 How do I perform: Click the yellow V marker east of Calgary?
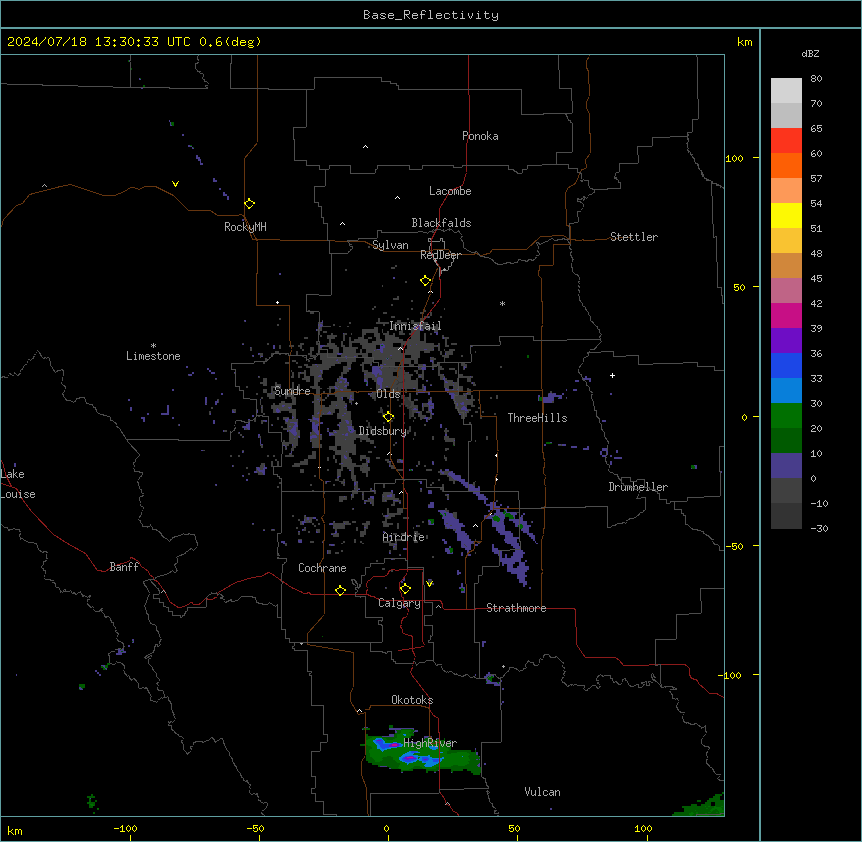[x=429, y=584]
